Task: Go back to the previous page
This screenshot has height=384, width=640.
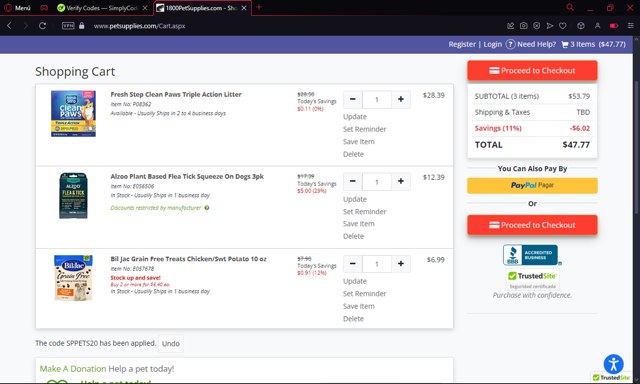Action: pyautogui.click(x=9, y=26)
